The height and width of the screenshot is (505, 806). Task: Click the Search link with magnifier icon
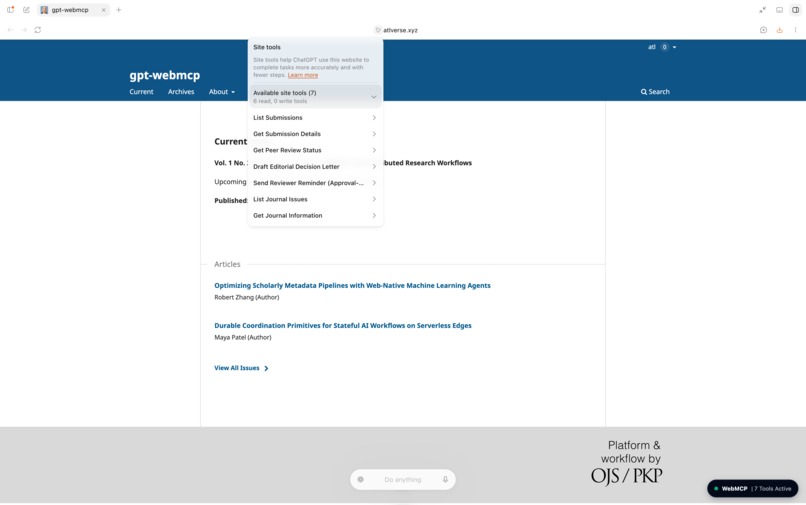point(655,92)
